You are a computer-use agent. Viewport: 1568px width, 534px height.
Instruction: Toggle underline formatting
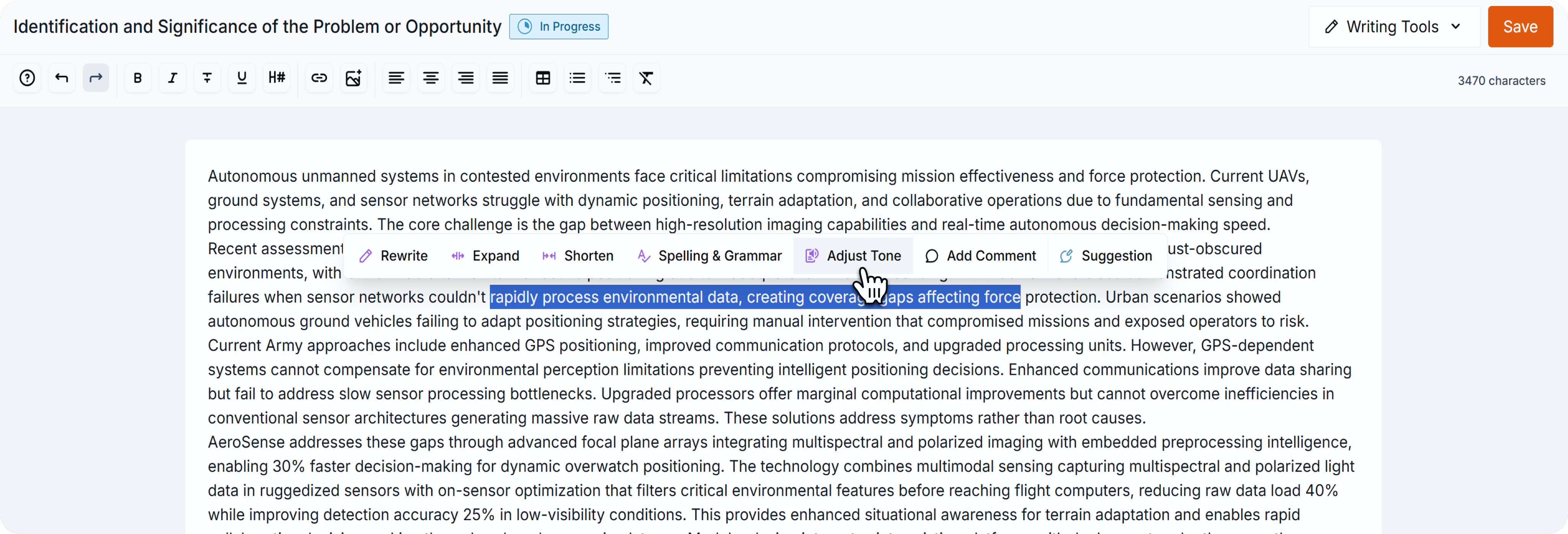coord(242,78)
